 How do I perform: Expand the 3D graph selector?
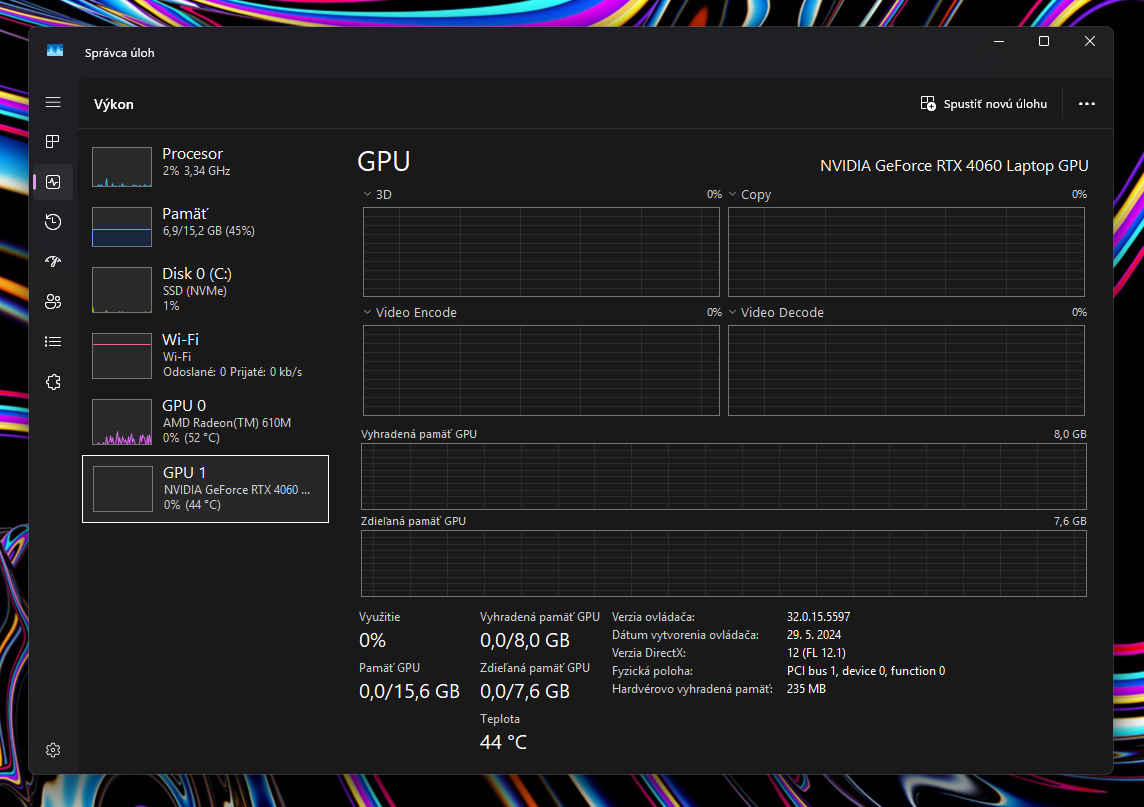[367, 194]
